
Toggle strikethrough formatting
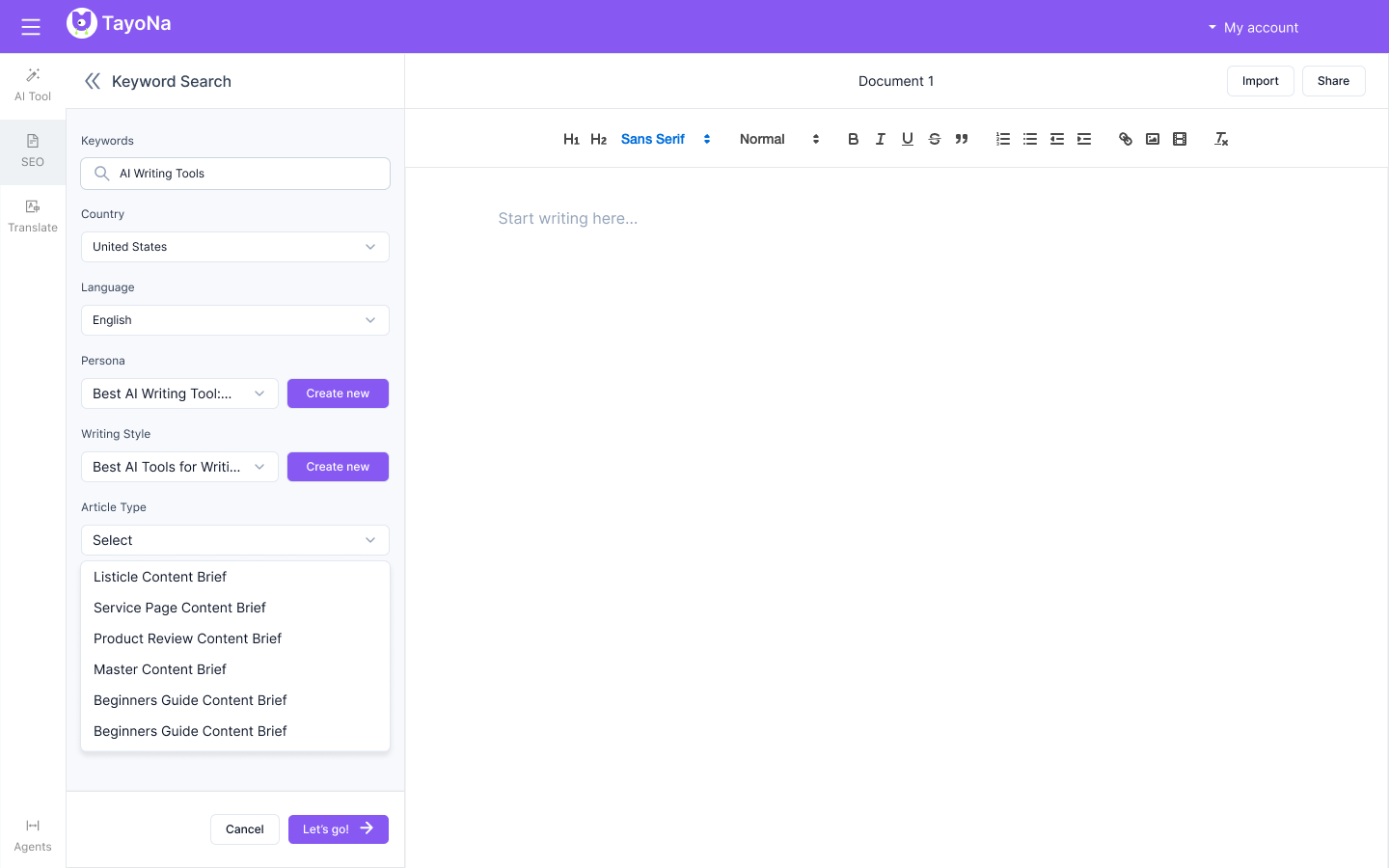pos(934,139)
